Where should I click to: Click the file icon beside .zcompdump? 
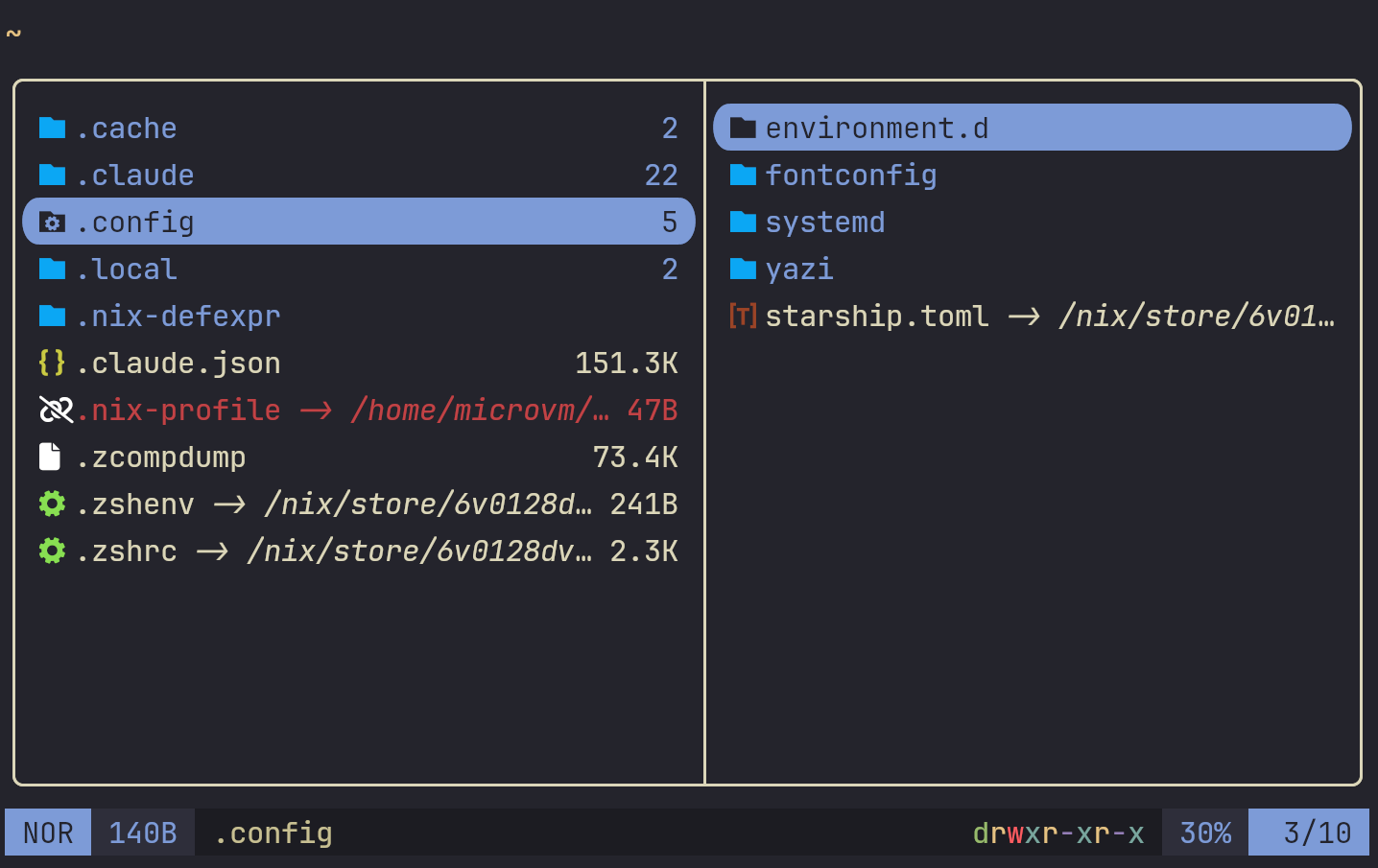(50, 457)
